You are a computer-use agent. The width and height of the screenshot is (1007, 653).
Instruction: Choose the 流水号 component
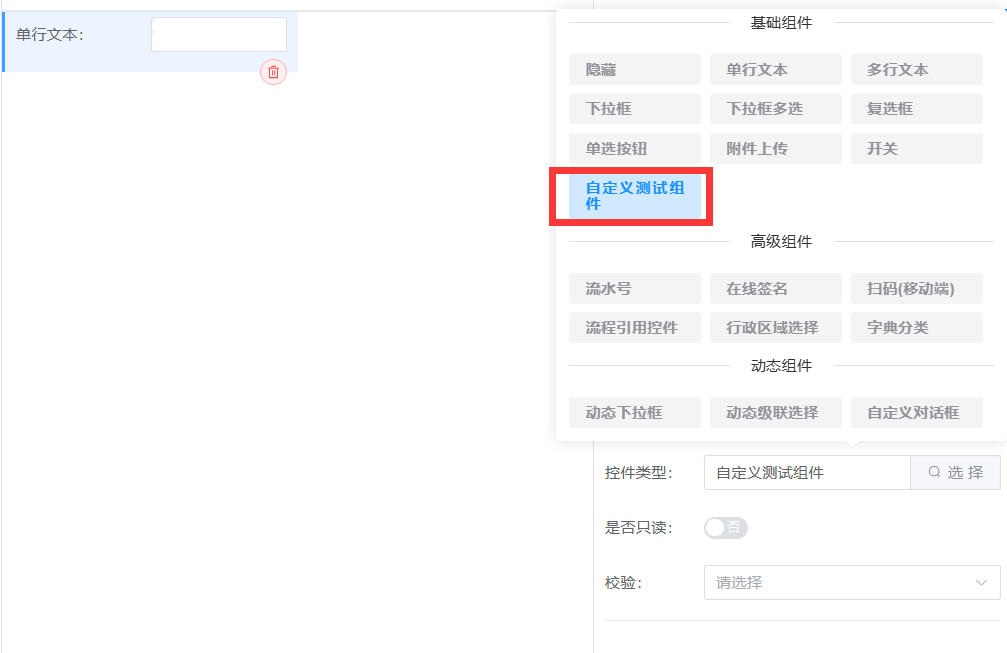pyautogui.click(x=635, y=288)
